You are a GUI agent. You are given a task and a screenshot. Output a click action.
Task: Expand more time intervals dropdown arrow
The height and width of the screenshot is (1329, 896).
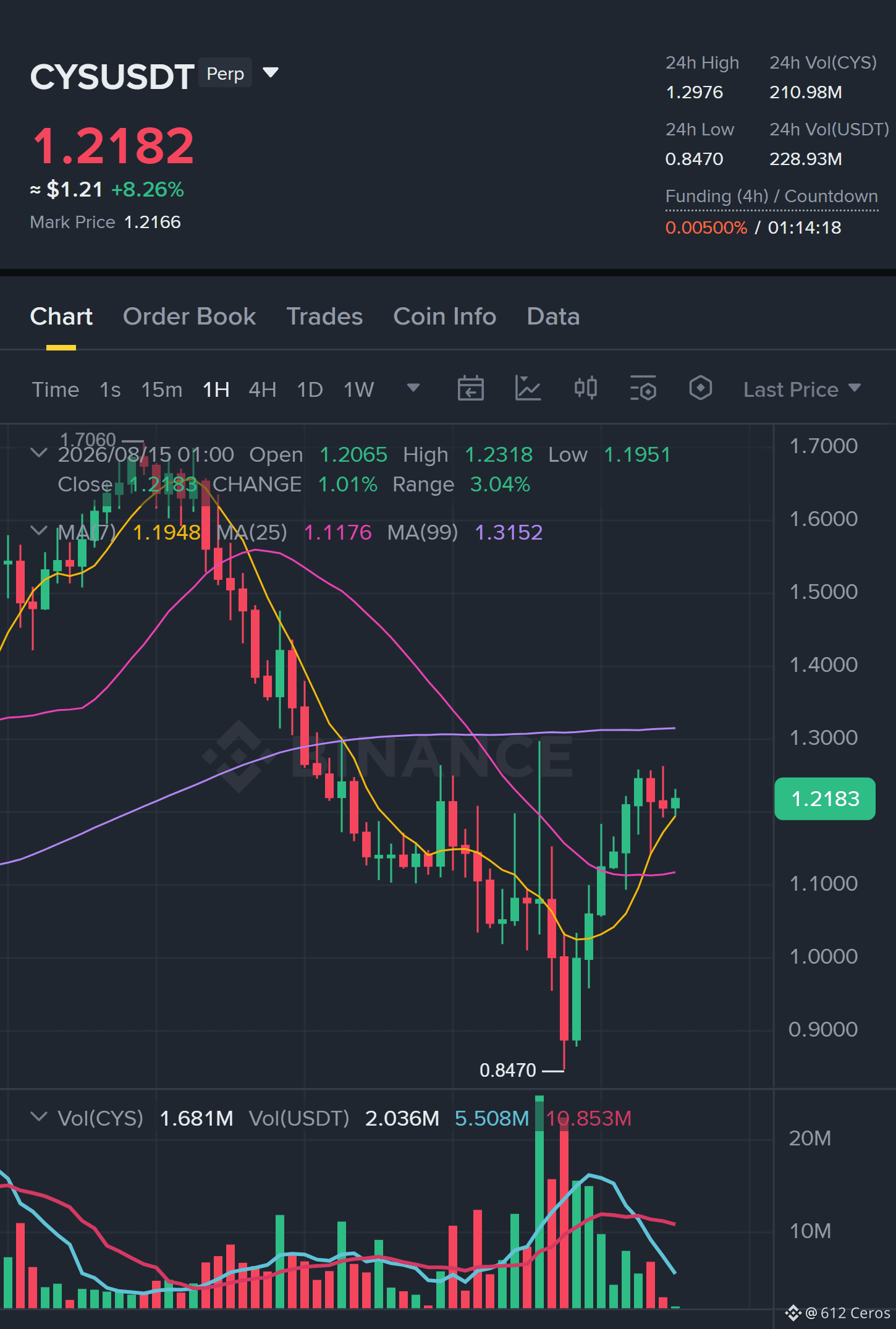(x=413, y=388)
